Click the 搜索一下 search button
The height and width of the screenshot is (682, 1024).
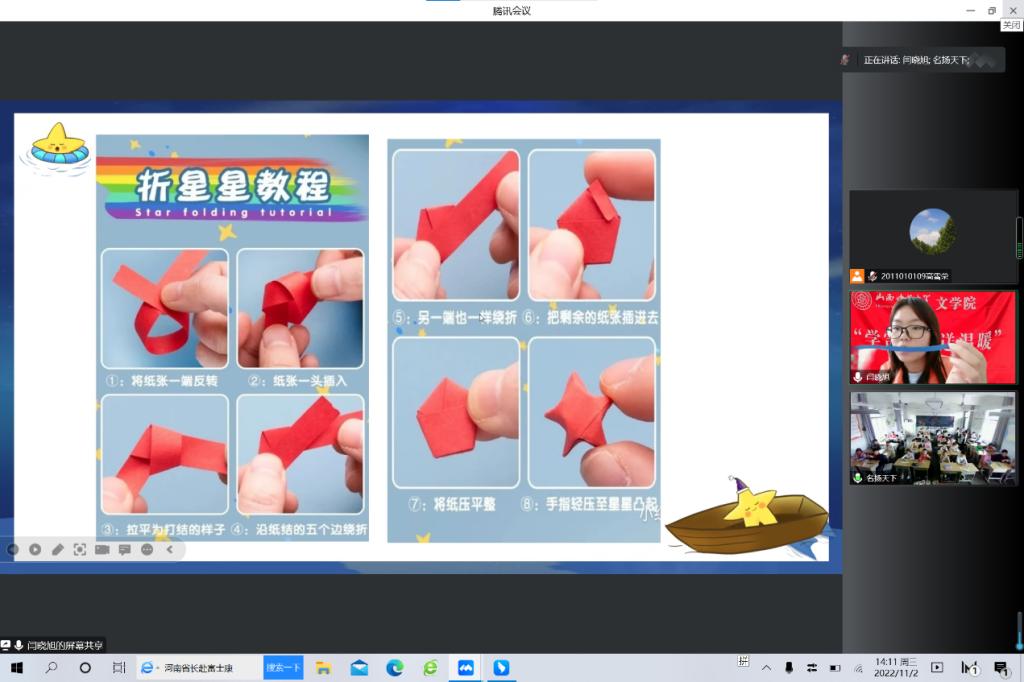(x=283, y=667)
